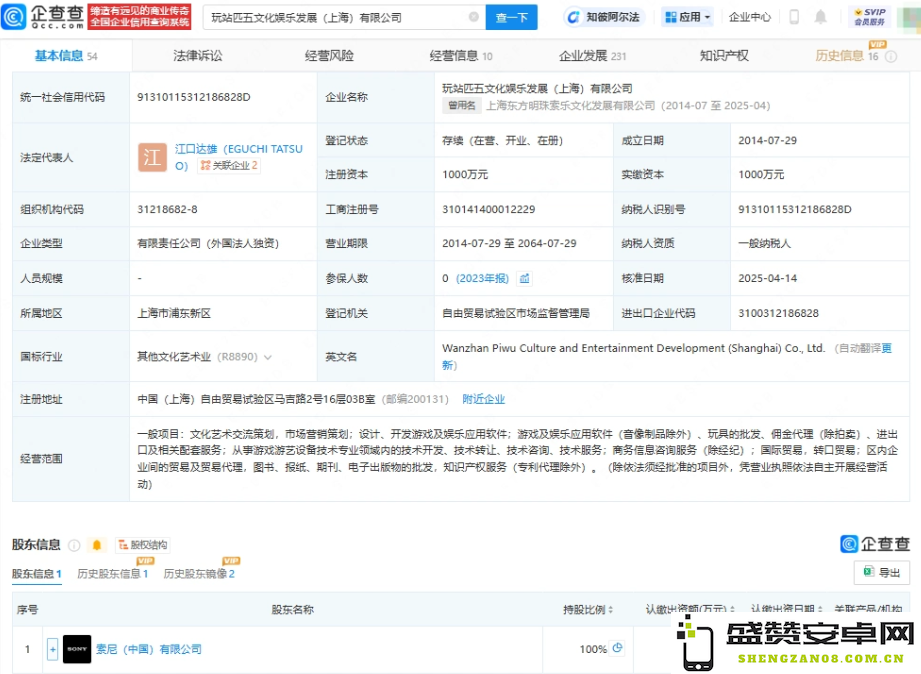Click the info icon beside 股东信息
921x674 pixels.
(x=74, y=545)
